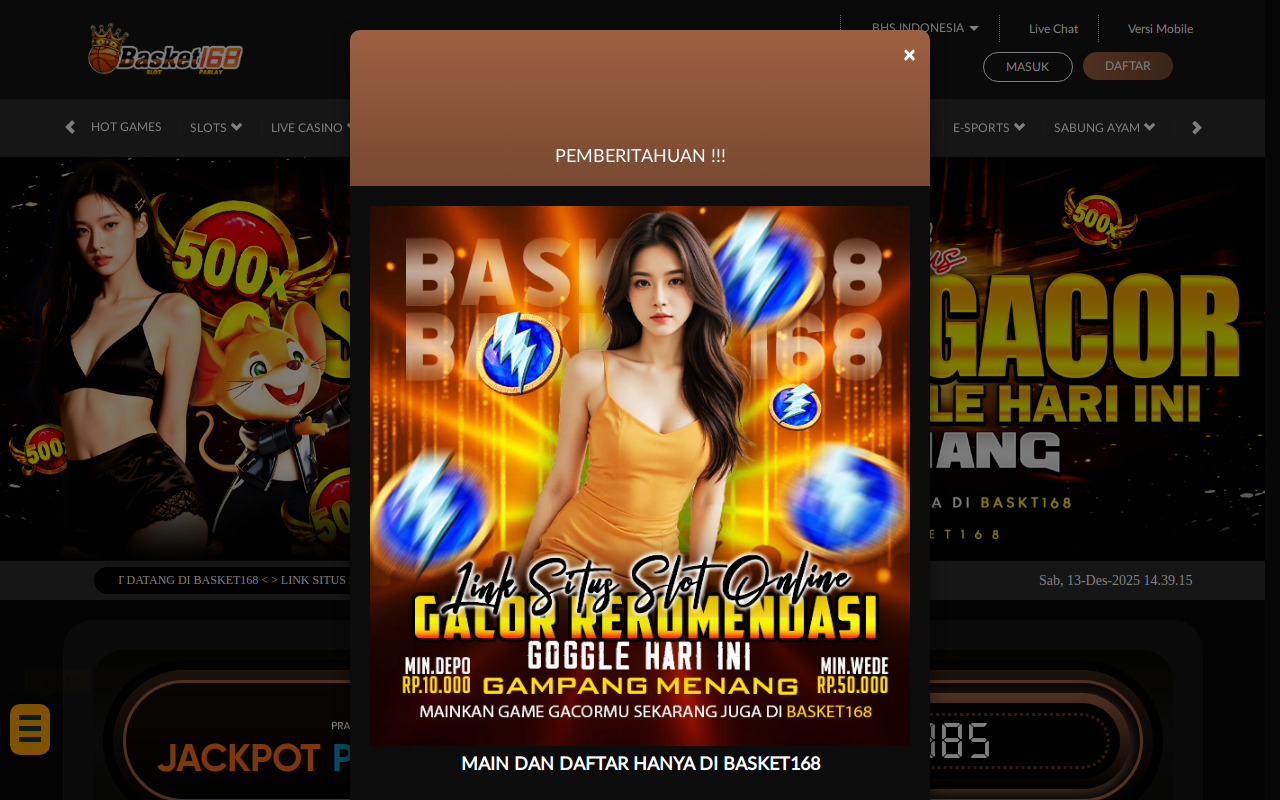Select the 'MAIN DAN DAFTAR HANYA DI BASKET168' text
Screen dimensions: 1280x800
641,763
